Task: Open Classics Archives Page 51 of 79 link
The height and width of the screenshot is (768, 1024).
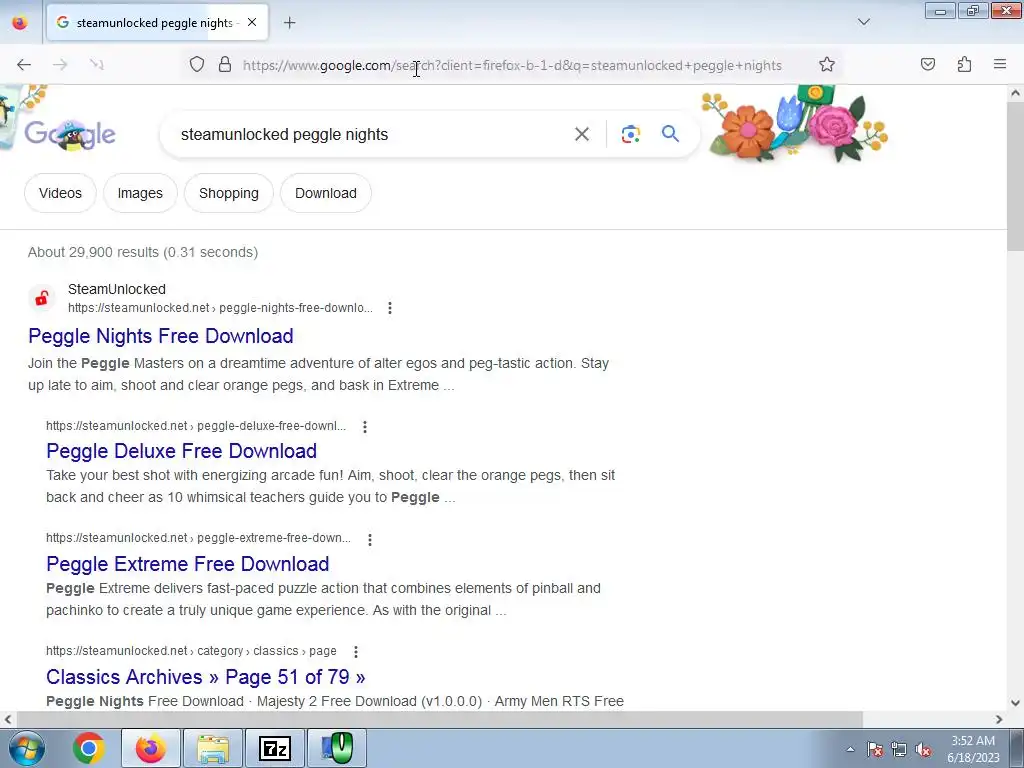Action: 206,677
